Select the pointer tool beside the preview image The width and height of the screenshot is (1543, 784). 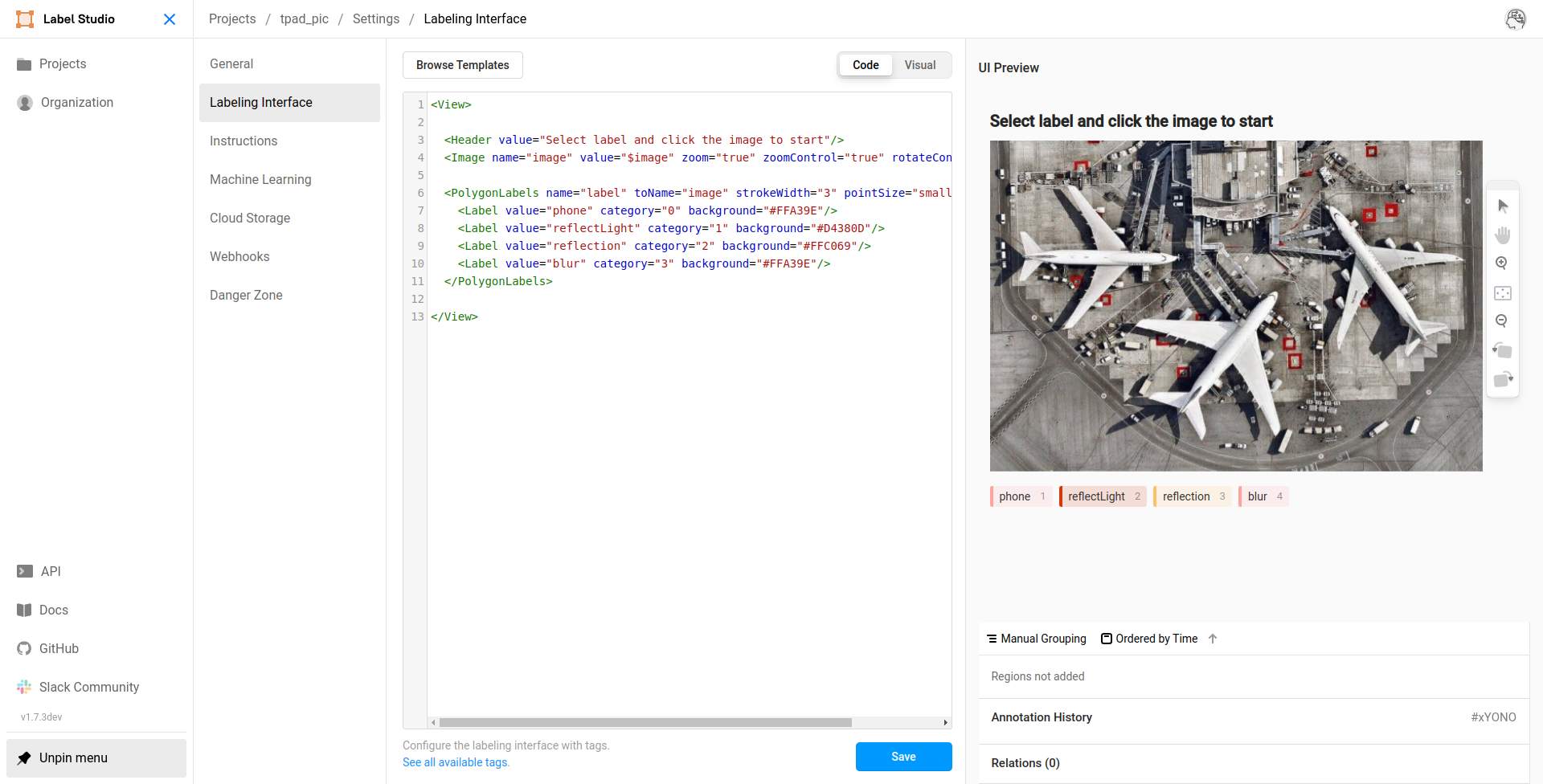tap(1503, 206)
